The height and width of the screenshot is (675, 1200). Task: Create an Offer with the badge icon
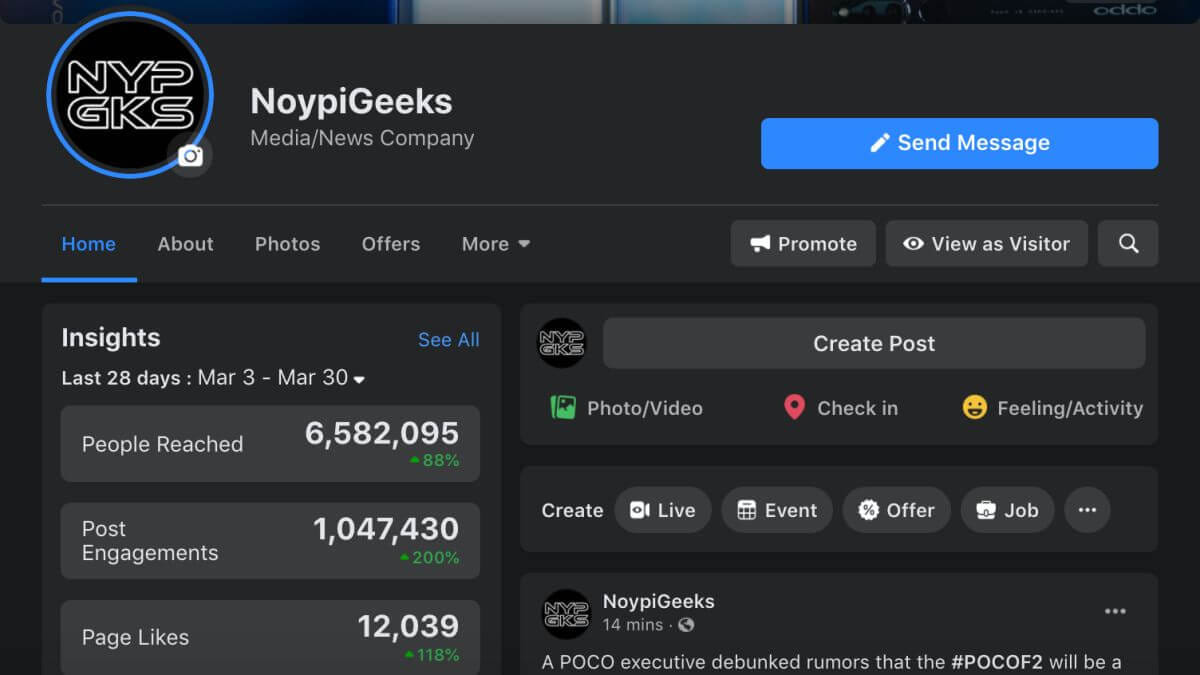896,510
